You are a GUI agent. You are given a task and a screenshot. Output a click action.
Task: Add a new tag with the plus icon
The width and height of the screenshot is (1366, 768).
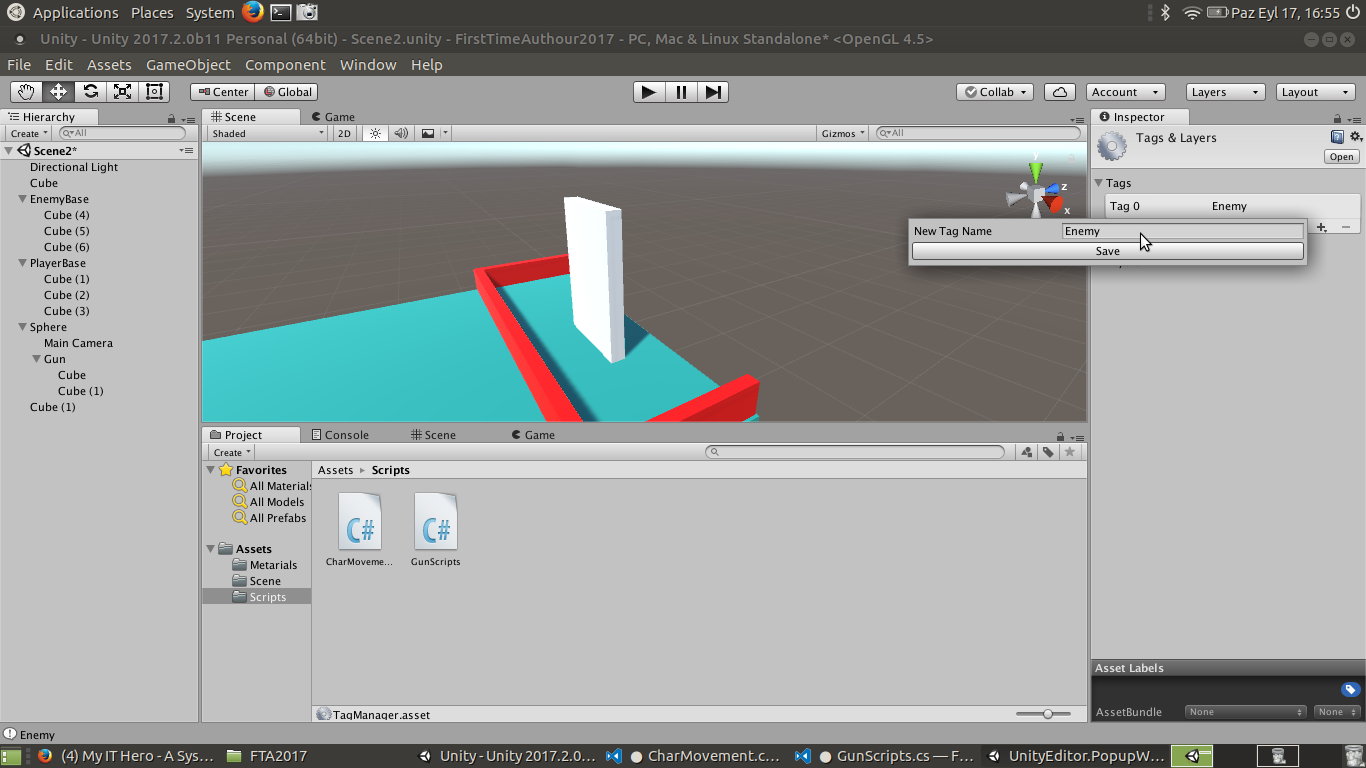click(1321, 228)
